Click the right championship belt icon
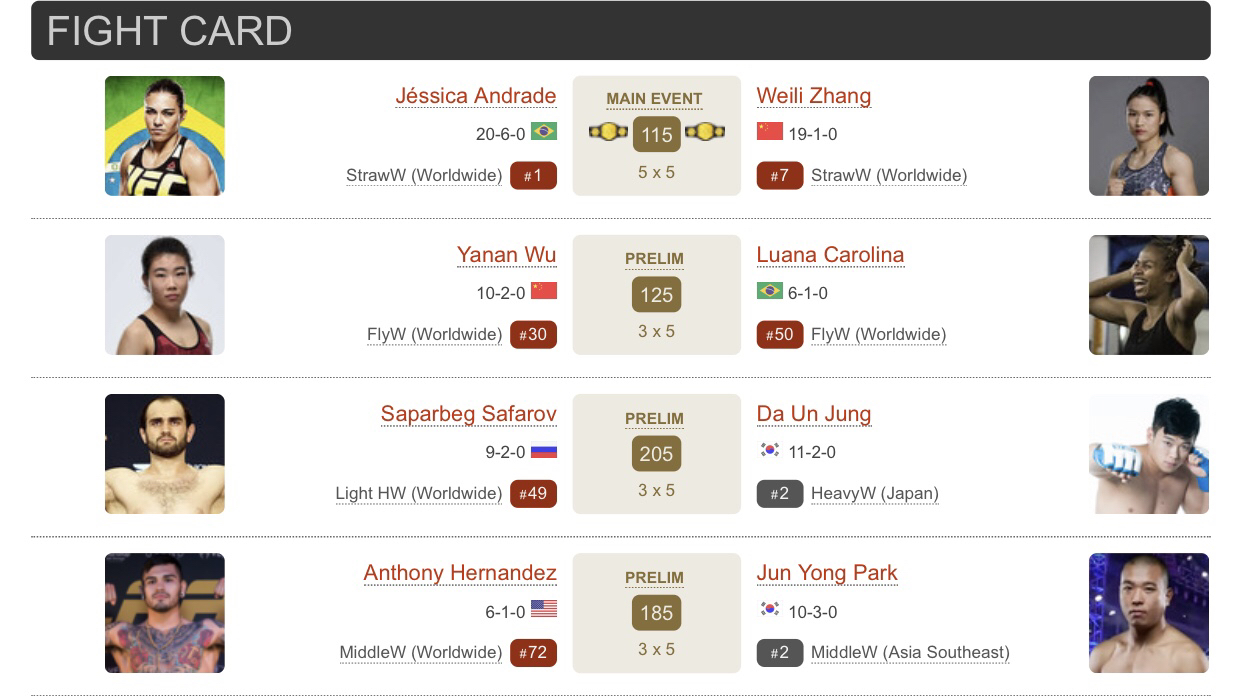The height and width of the screenshot is (696, 1242). coord(704,132)
